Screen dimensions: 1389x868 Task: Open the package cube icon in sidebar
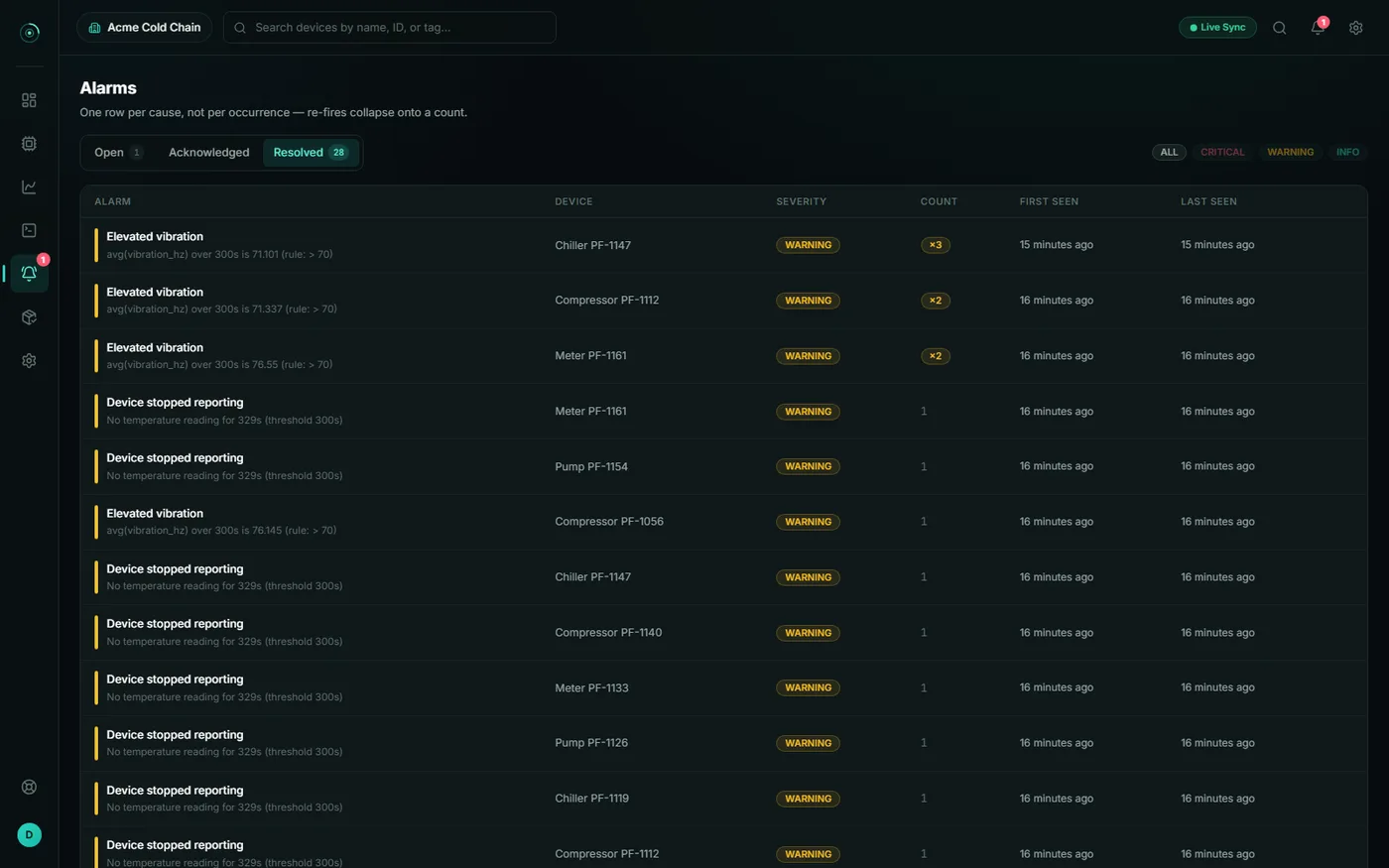[x=29, y=317]
